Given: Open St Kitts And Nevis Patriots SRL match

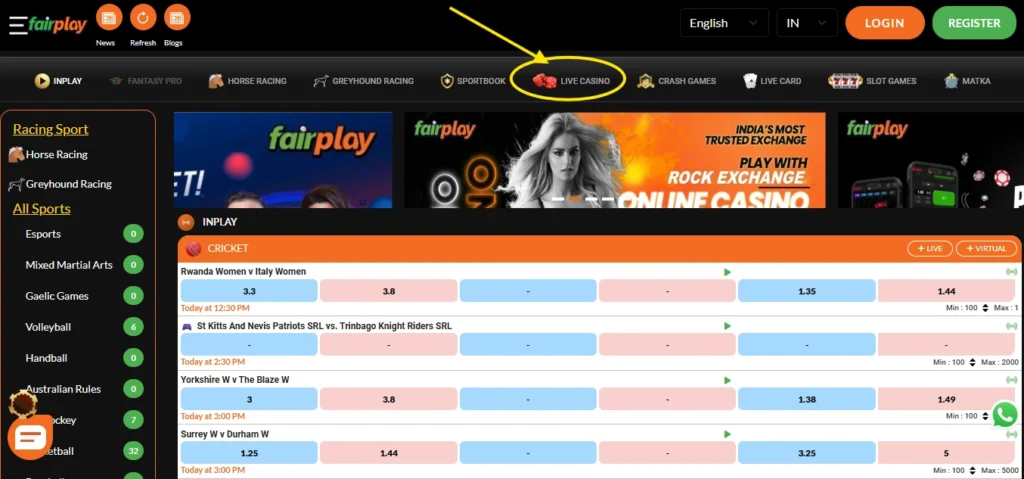Looking at the screenshot, I should 324,326.
